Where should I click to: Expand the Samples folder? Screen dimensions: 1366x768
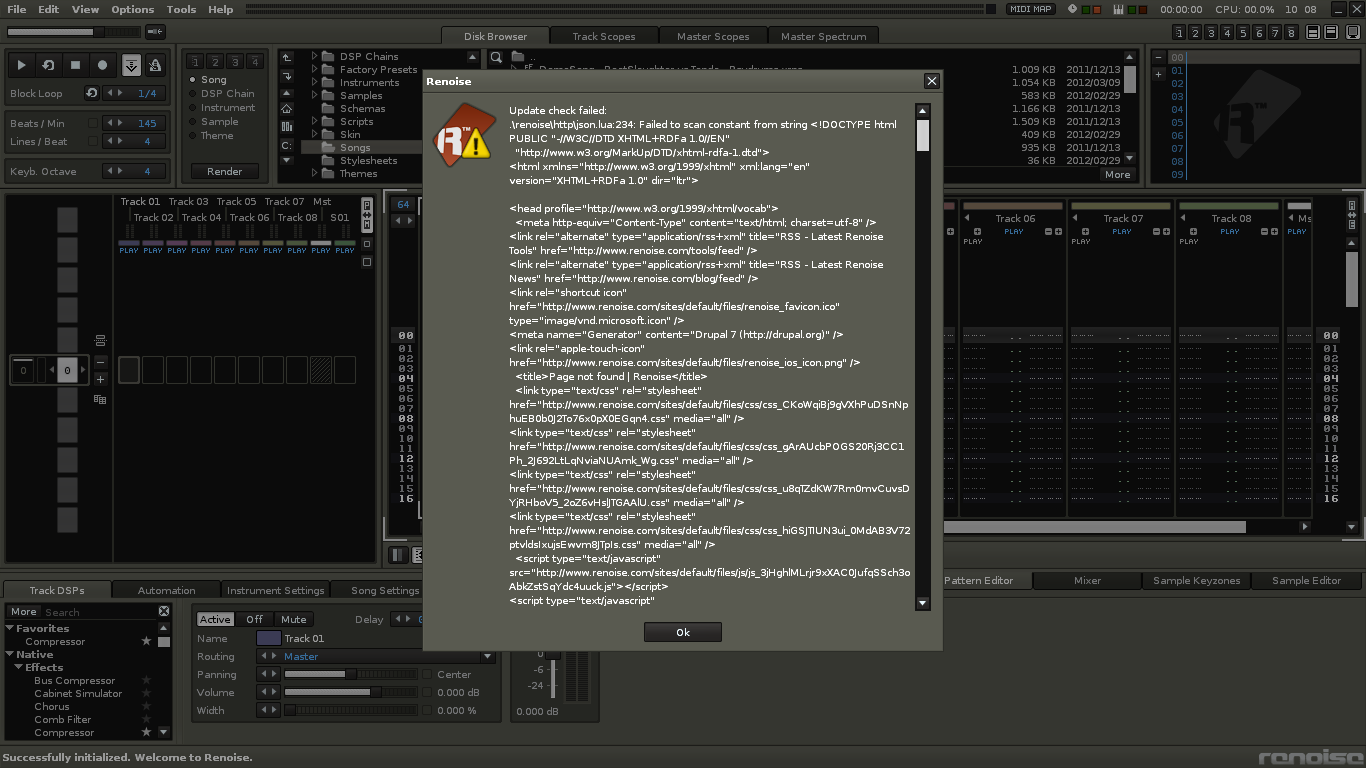314,95
